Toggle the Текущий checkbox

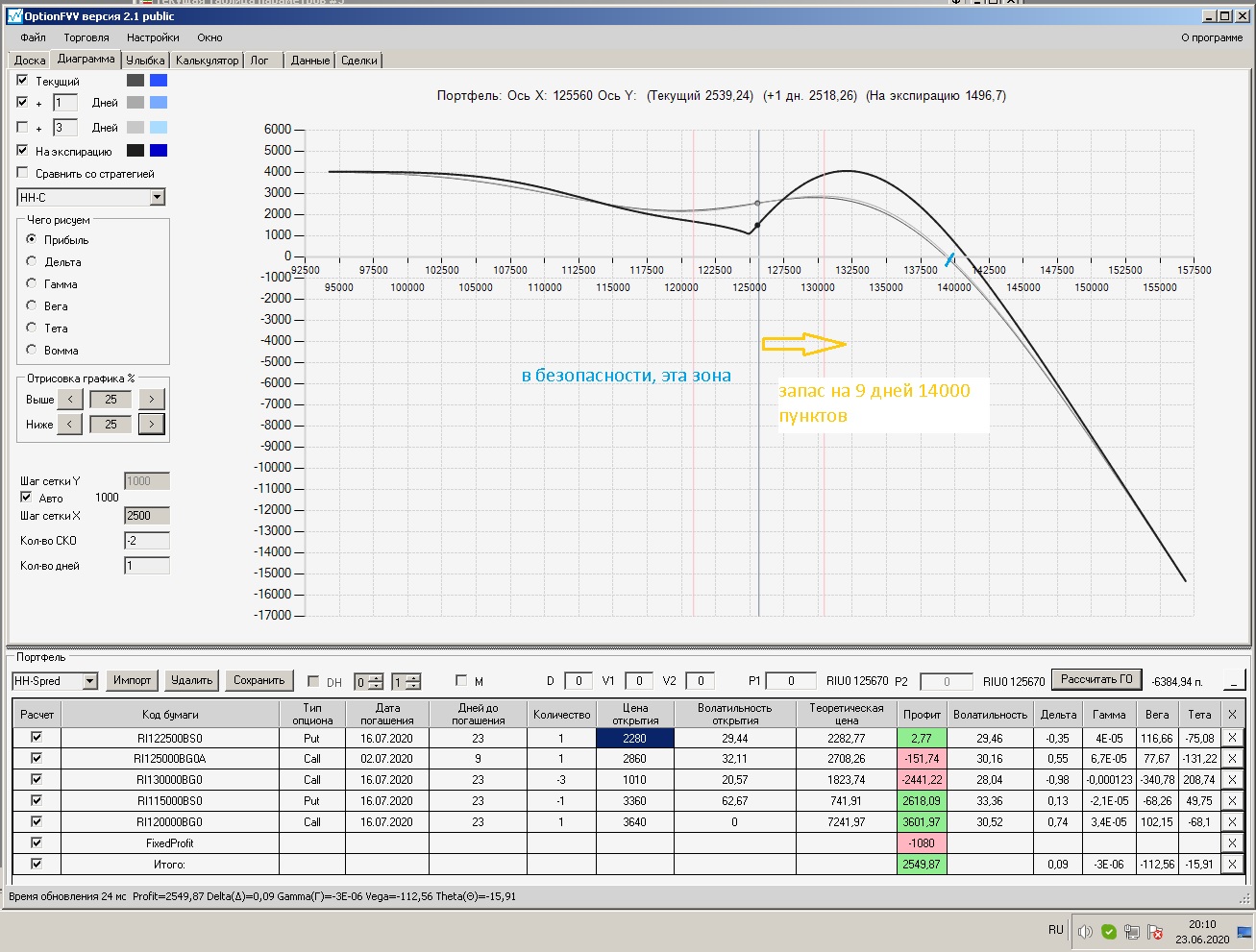23,81
